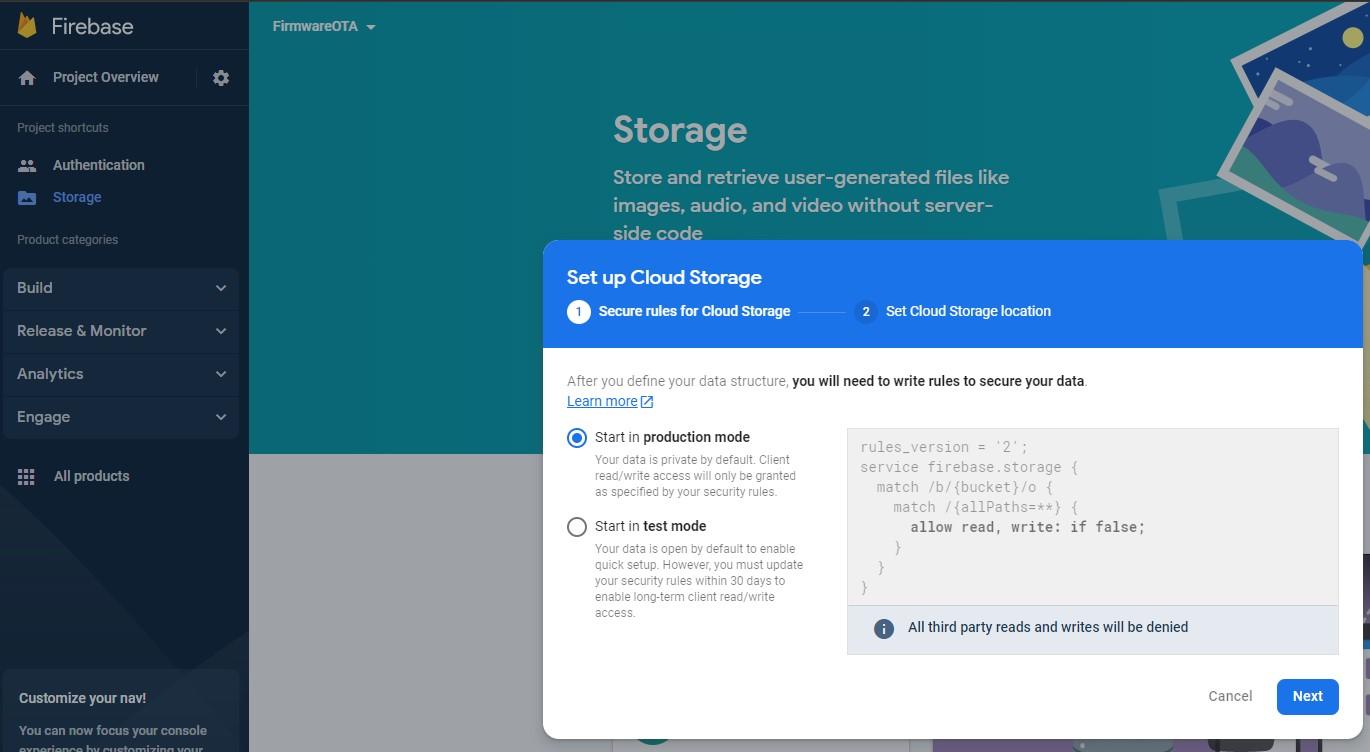Screen dimensions: 1370x752
Task: Click the All products grid icon
Action: [x=27, y=477]
